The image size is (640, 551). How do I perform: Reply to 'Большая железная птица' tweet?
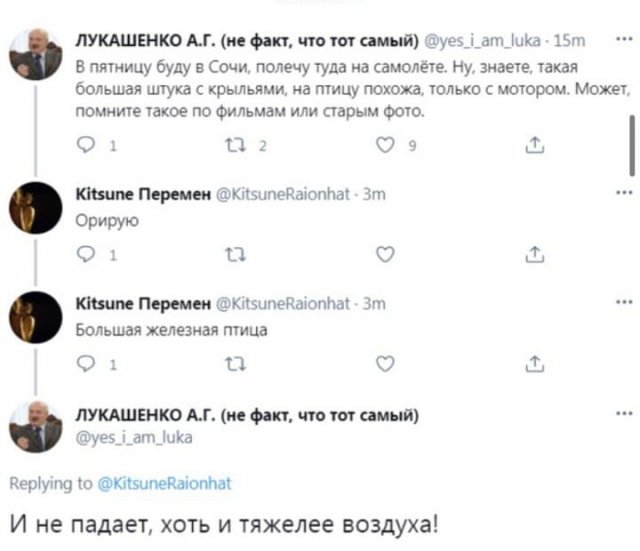[x=83, y=364]
